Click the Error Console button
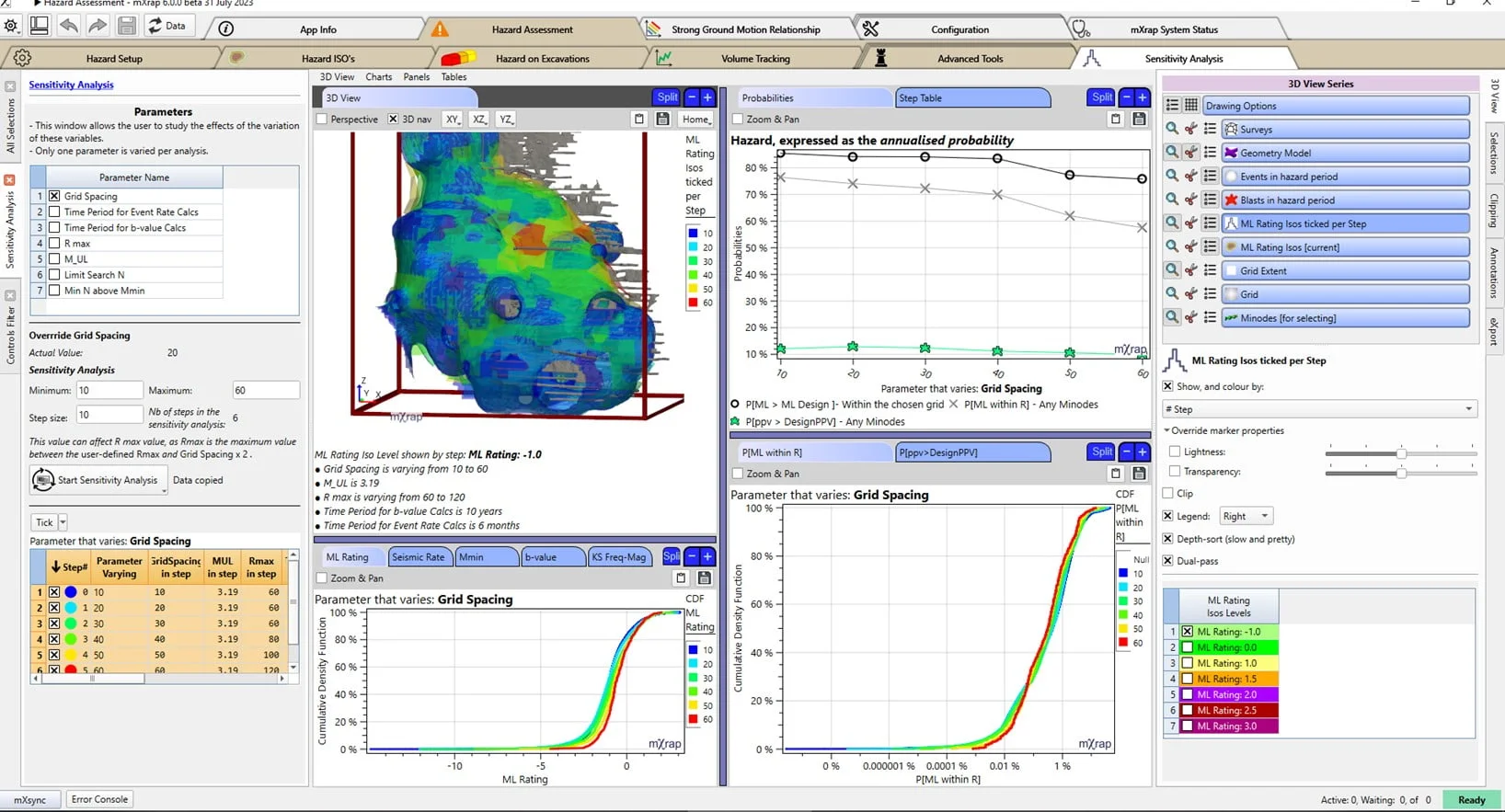 99,799
